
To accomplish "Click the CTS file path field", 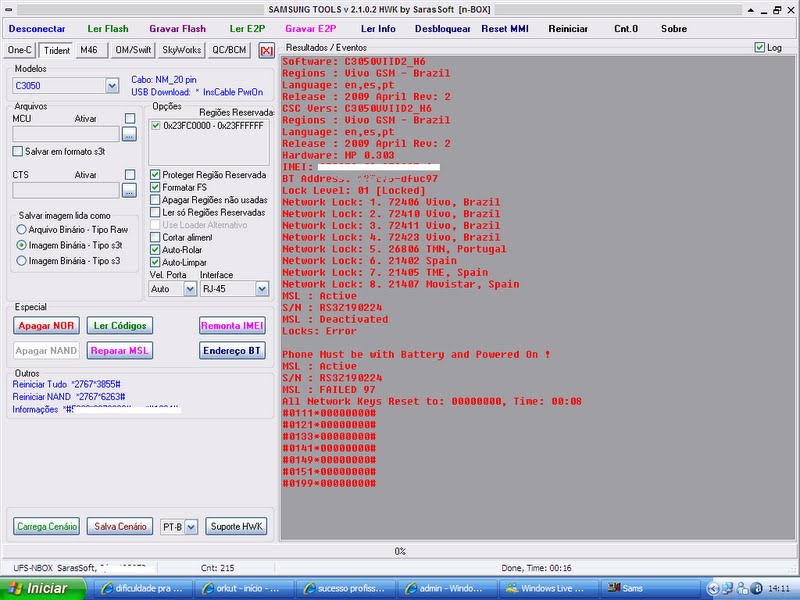I will [x=66, y=190].
